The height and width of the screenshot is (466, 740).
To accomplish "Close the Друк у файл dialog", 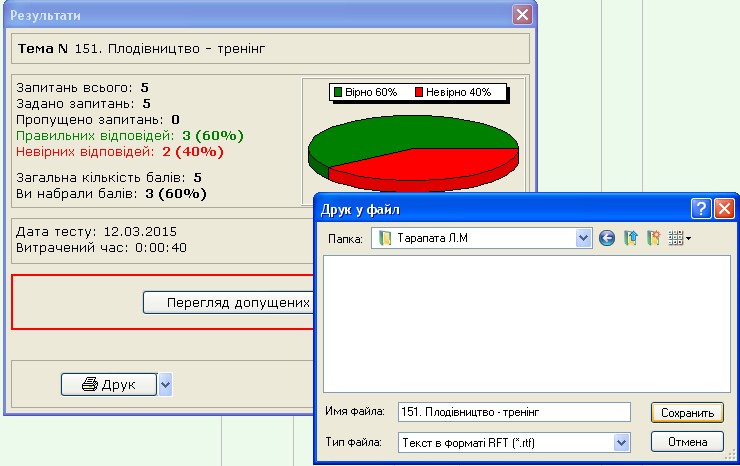I will point(724,208).
